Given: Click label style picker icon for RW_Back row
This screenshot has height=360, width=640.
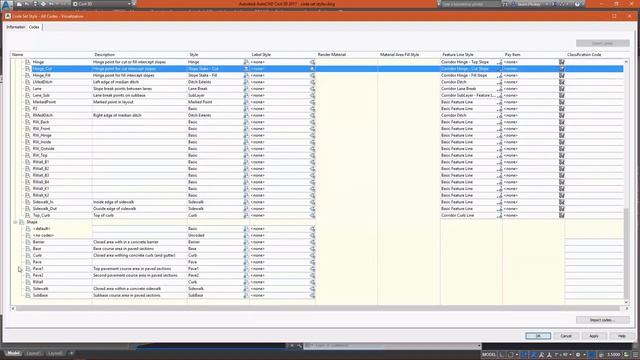Looking at the screenshot, I should [312, 122].
